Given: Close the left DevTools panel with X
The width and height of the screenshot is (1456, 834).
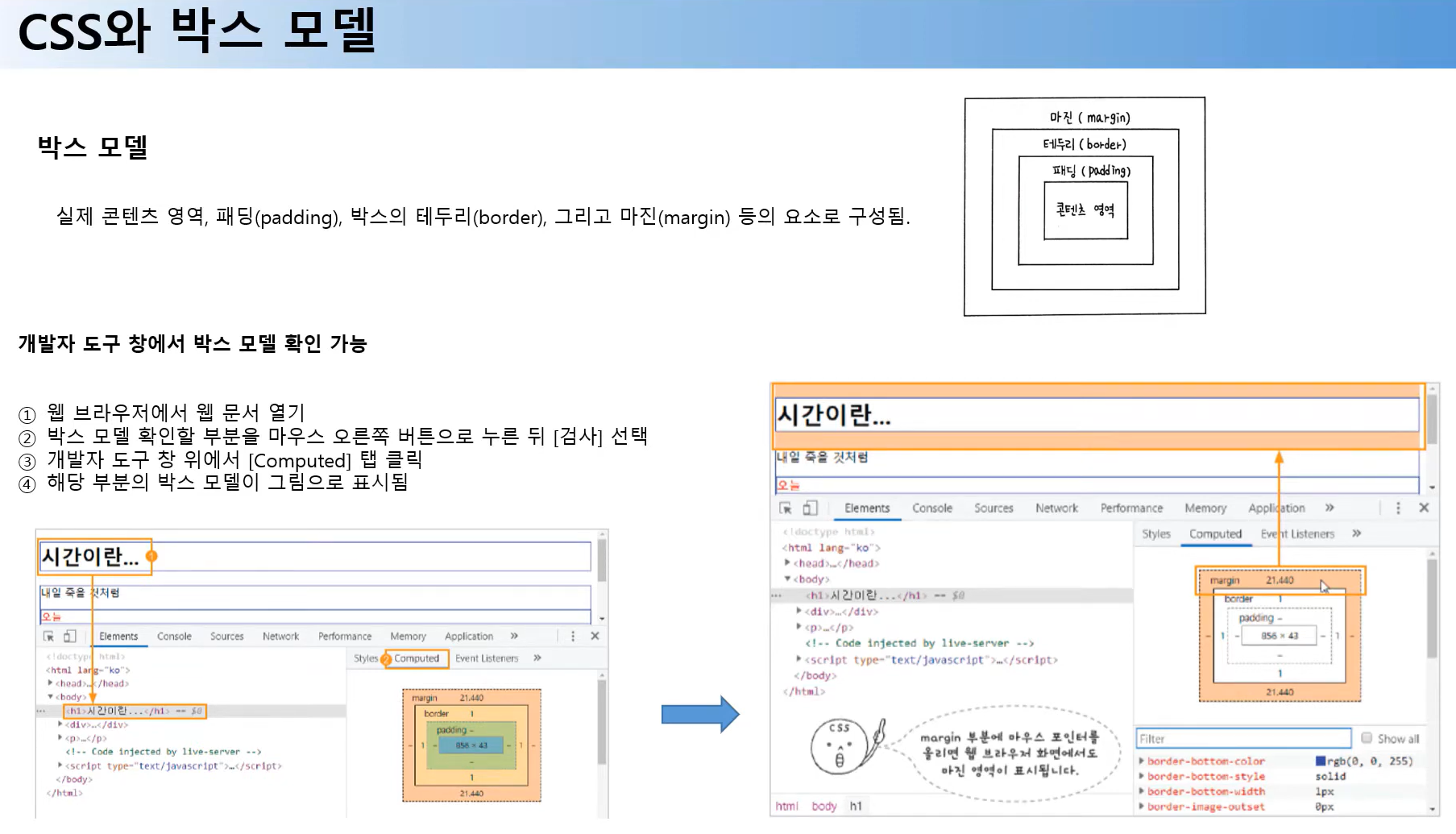Looking at the screenshot, I should click(x=595, y=636).
